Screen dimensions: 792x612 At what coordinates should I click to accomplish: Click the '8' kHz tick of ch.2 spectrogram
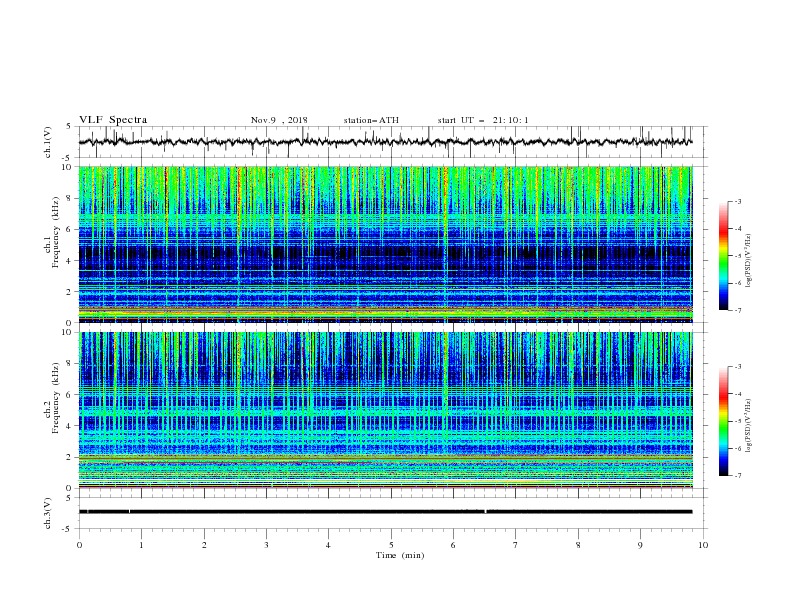(x=69, y=364)
